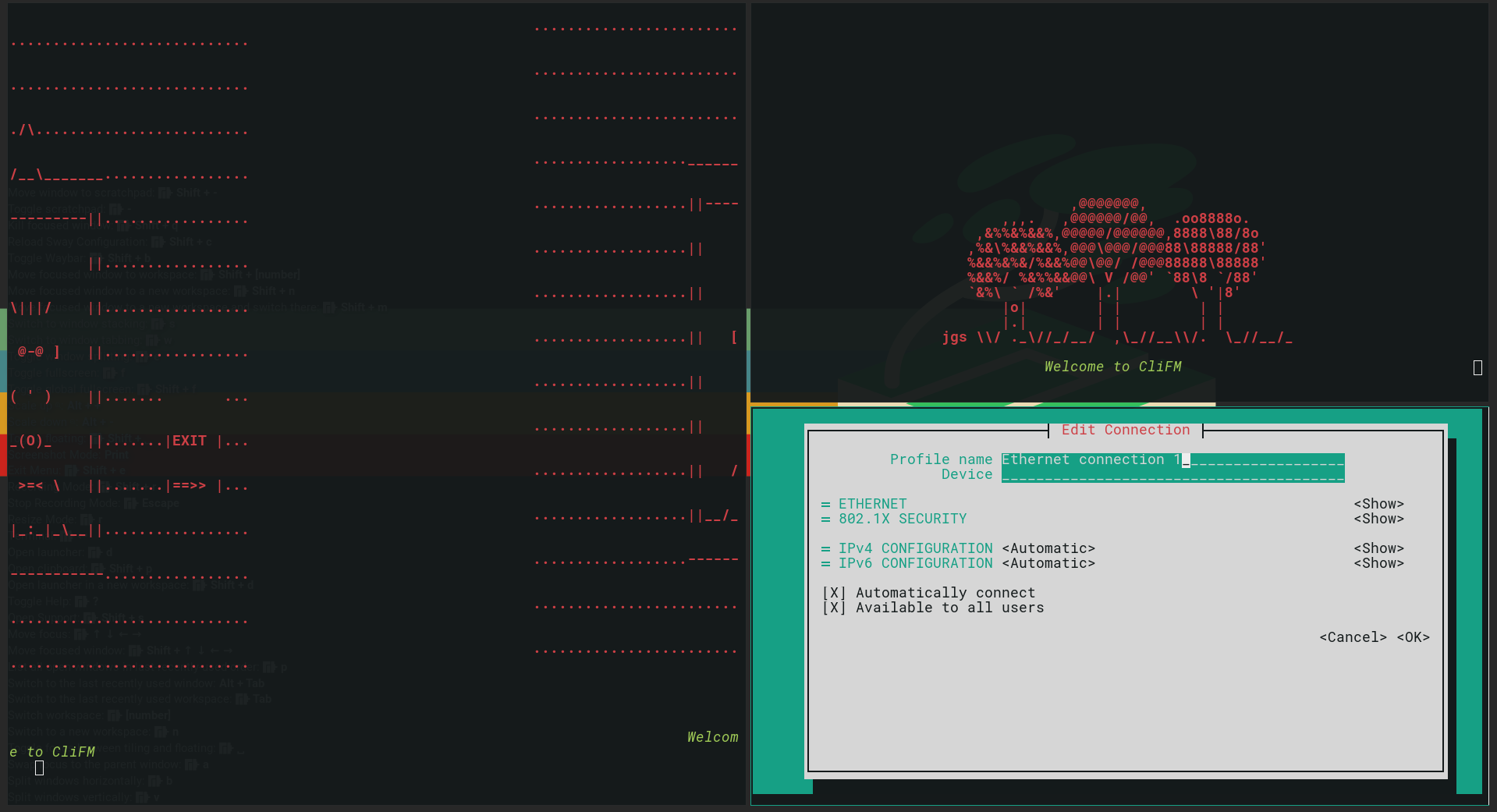Show the IPv4 CONFIGURATION options

pyautogui.click(x=1378, y=548)
